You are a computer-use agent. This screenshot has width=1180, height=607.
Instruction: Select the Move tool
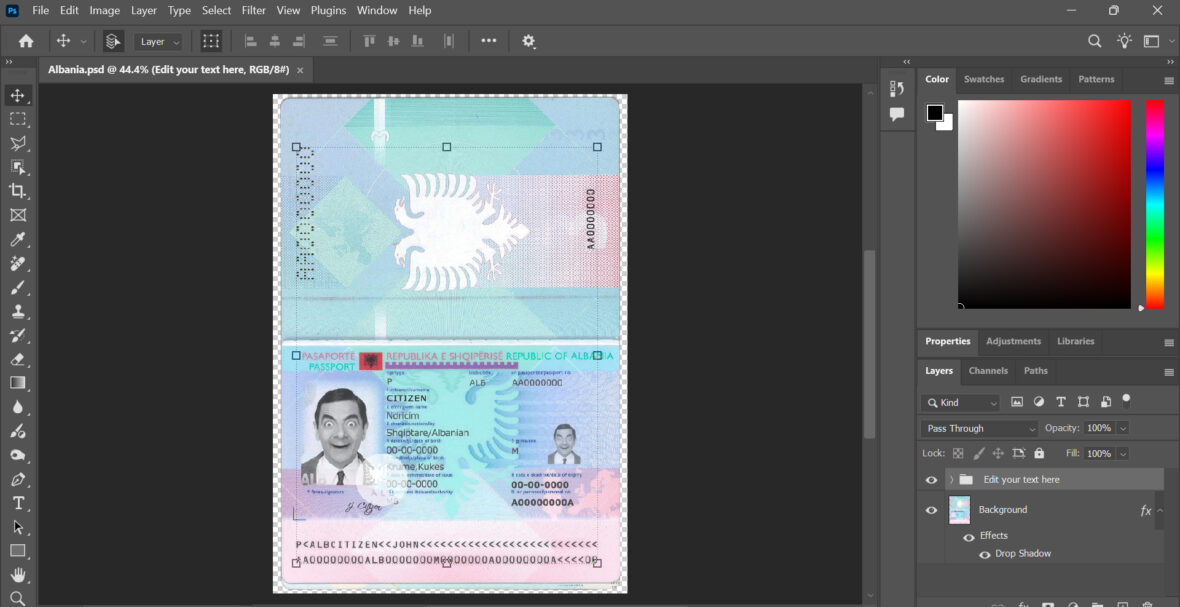point(17,95)
